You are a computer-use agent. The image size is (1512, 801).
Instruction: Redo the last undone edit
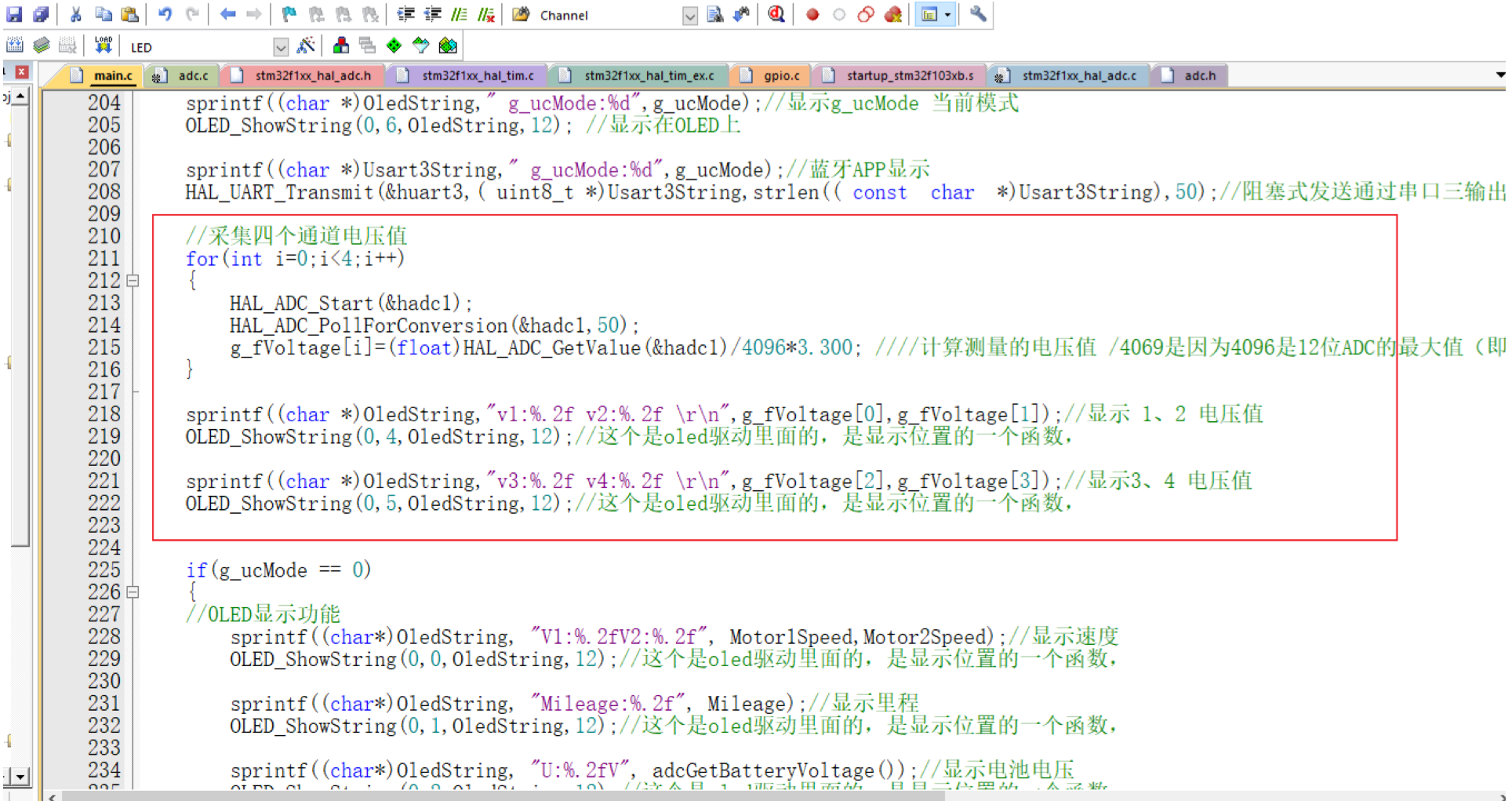point(192,14)
